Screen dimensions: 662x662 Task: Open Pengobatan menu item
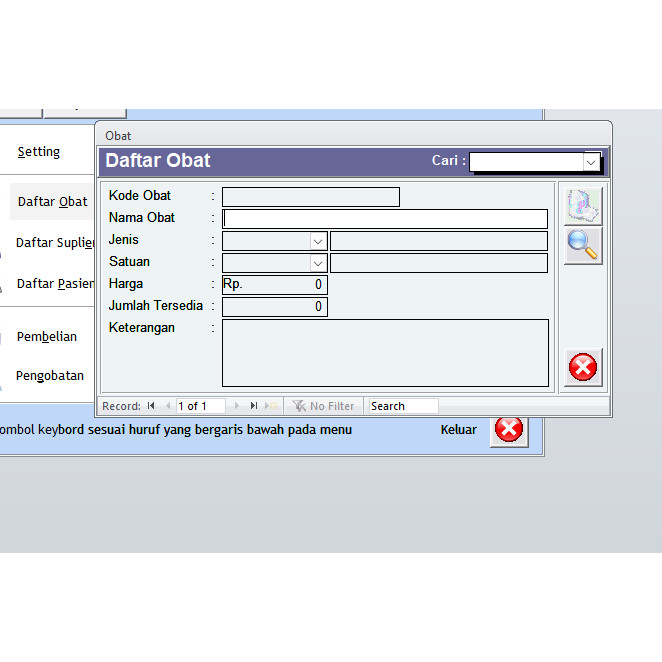[50, 376]
